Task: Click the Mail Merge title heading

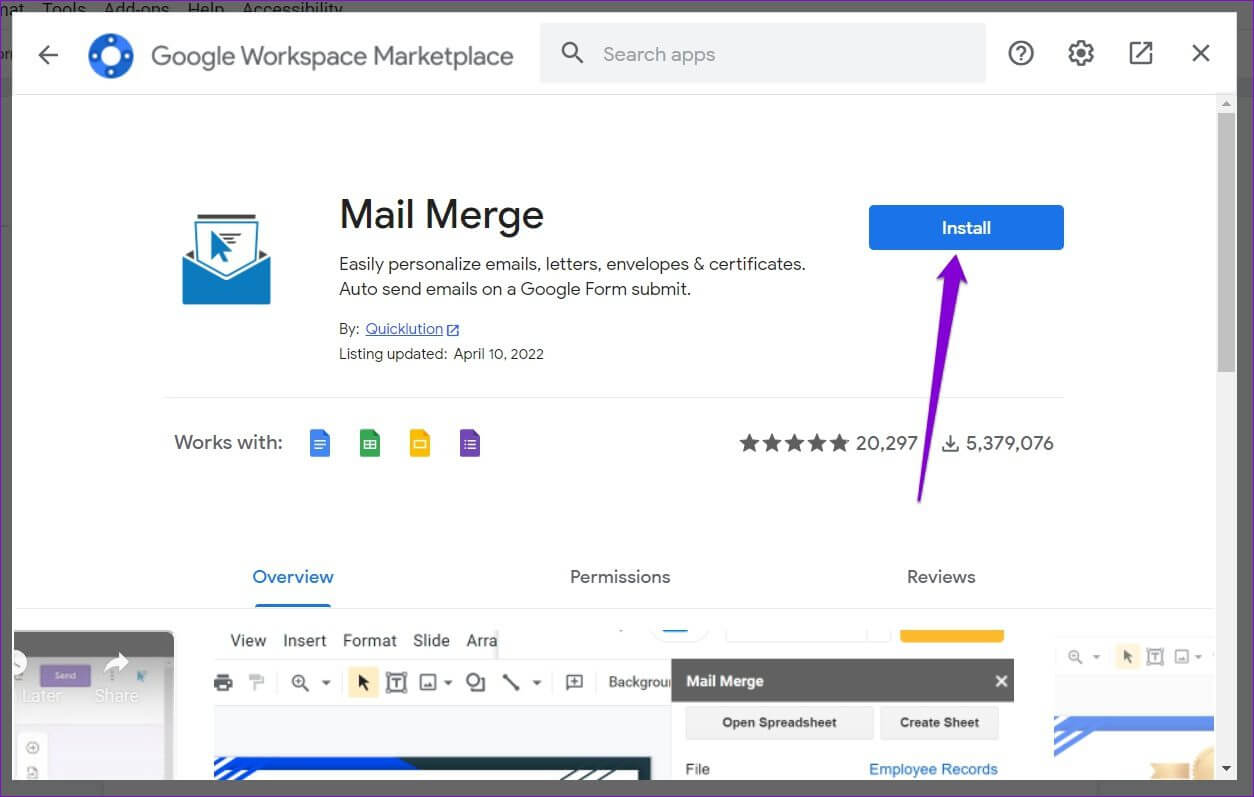Action: [441, 215]
